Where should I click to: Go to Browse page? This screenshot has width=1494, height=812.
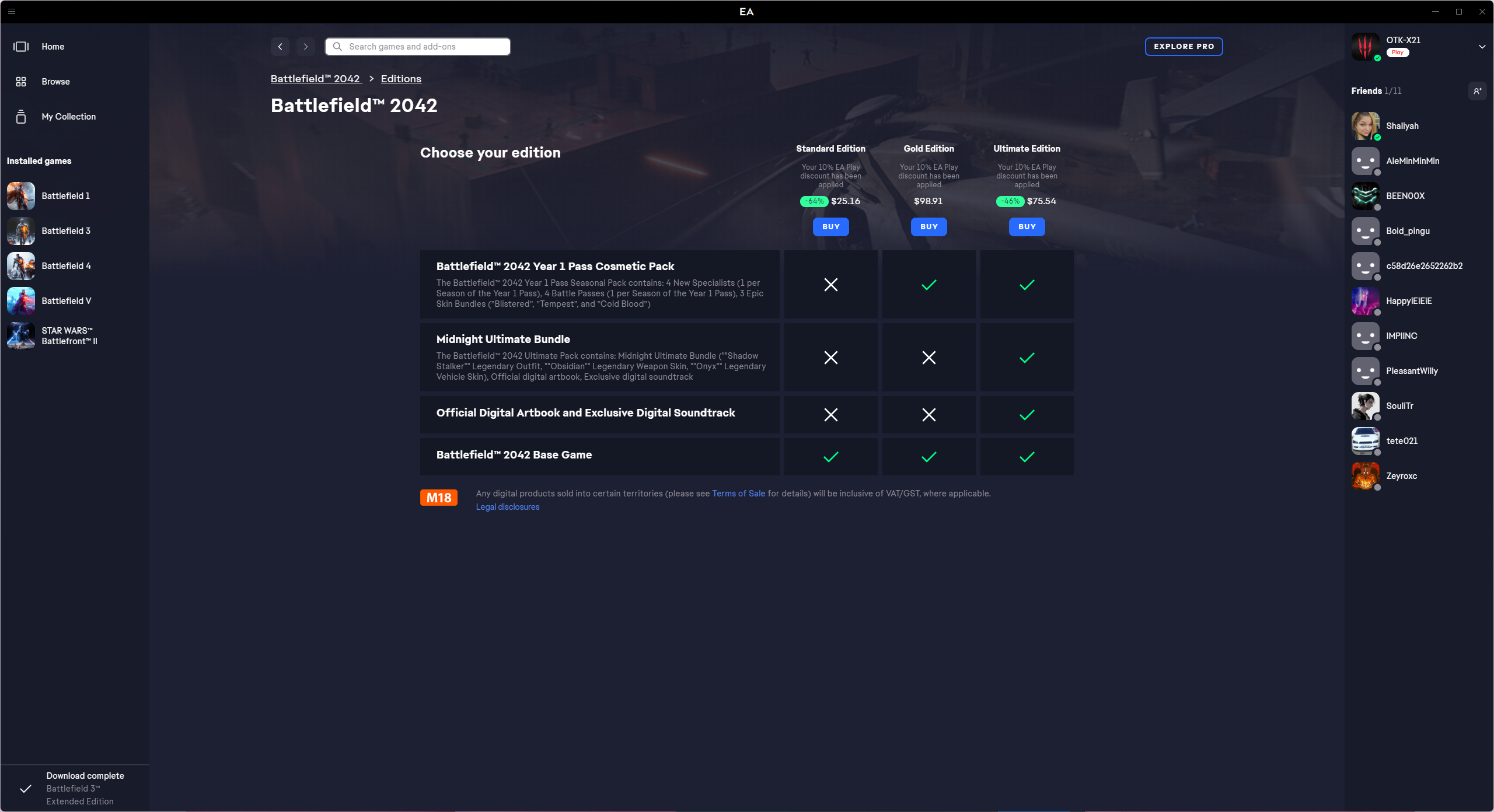55,82
